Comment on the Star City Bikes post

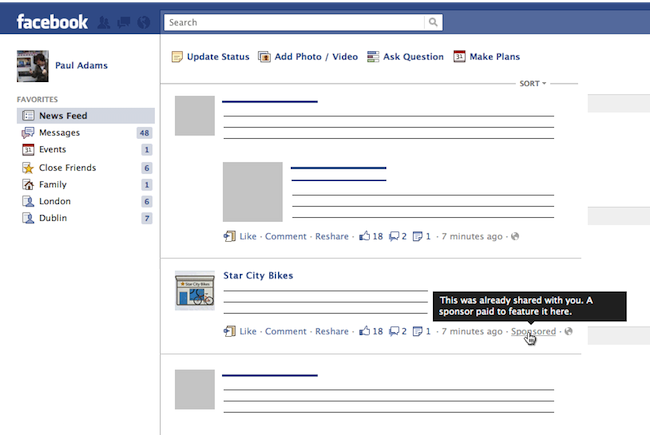point(286,331)
